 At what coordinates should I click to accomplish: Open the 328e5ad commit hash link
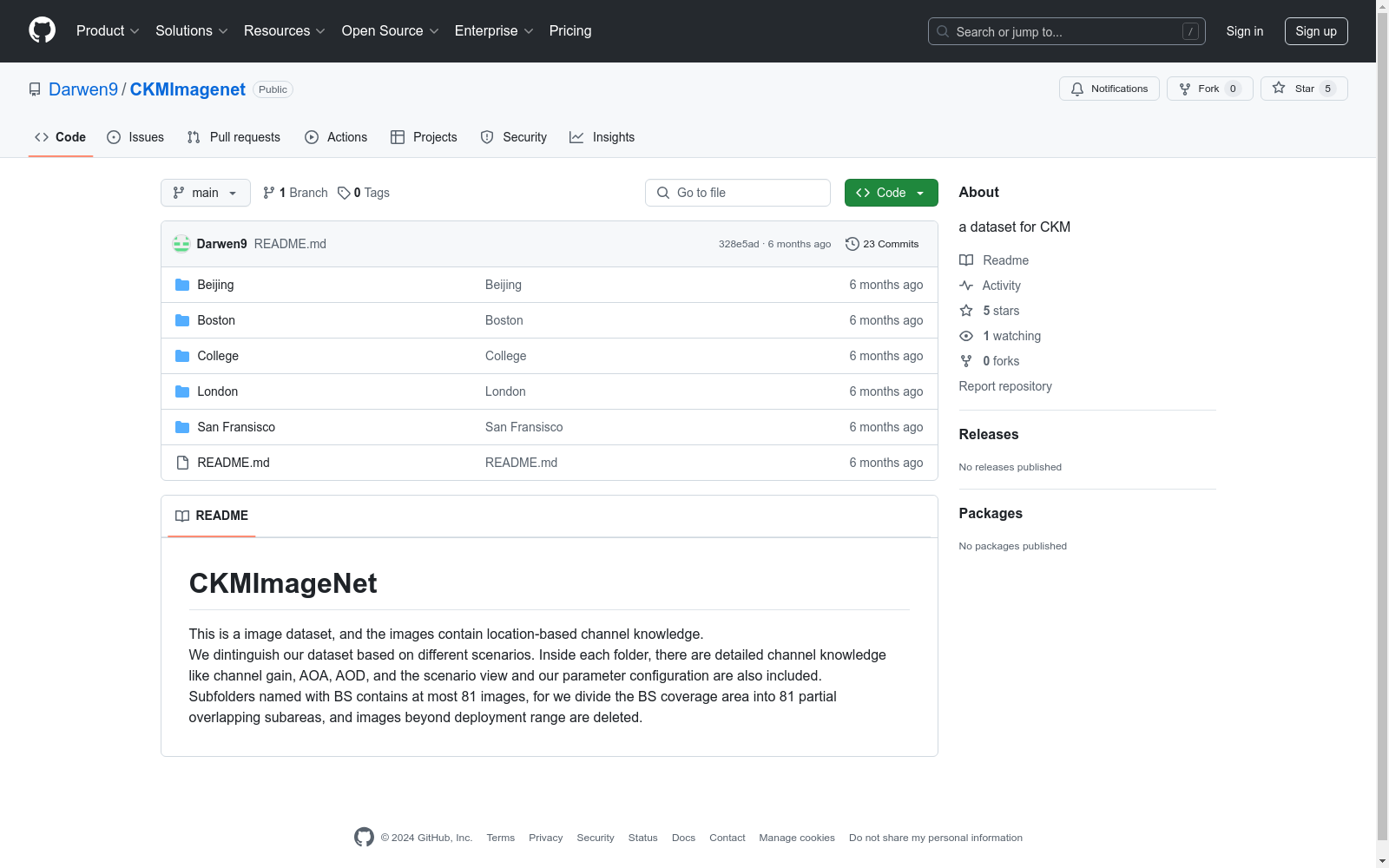click(739, 244)
